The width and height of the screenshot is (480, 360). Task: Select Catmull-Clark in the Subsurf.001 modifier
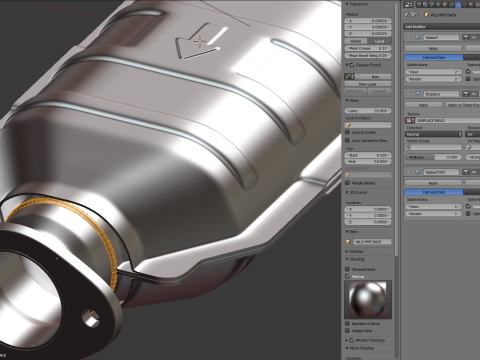[x=434, y=192]
